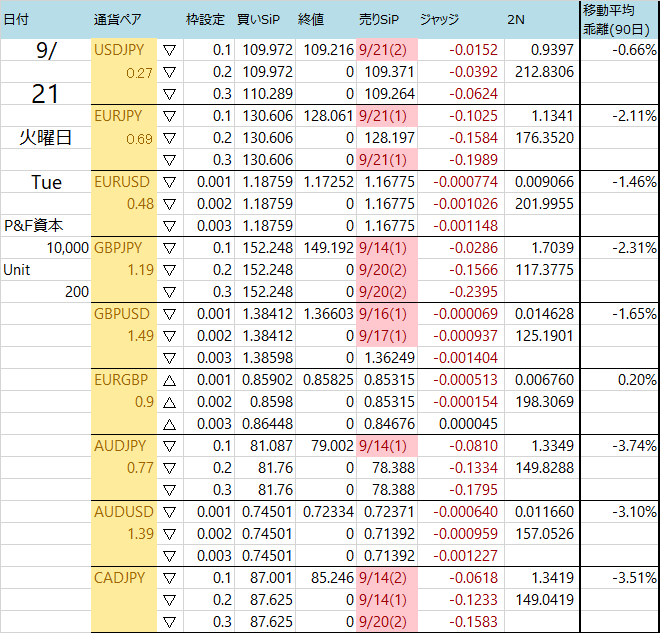The width and height of the screenshot is (660, 633).
Task: Click the USDJPY currency pair cell
Action: [x=119, y=50]
